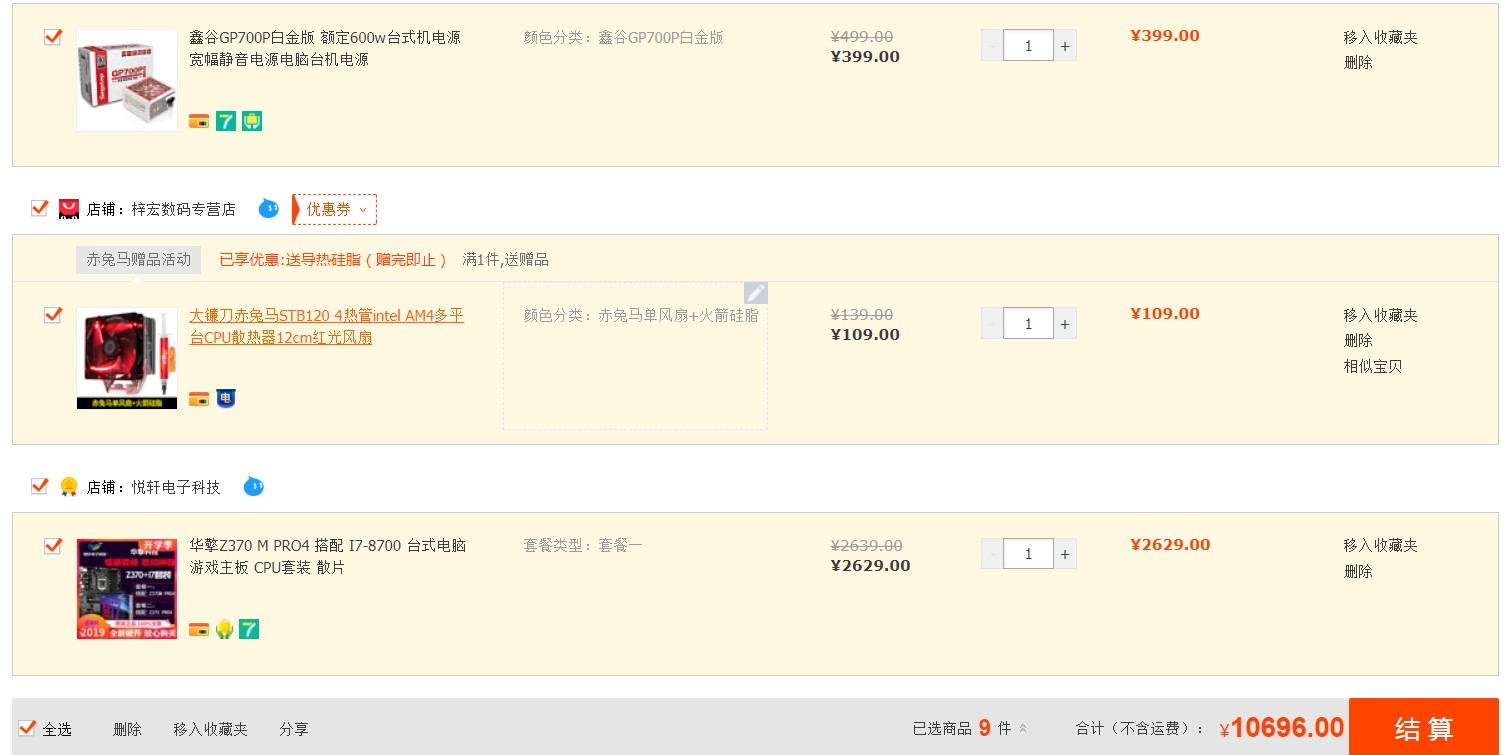Open store 梓宏数码专营店 link
1510x755 pixels.
point(184,209)
